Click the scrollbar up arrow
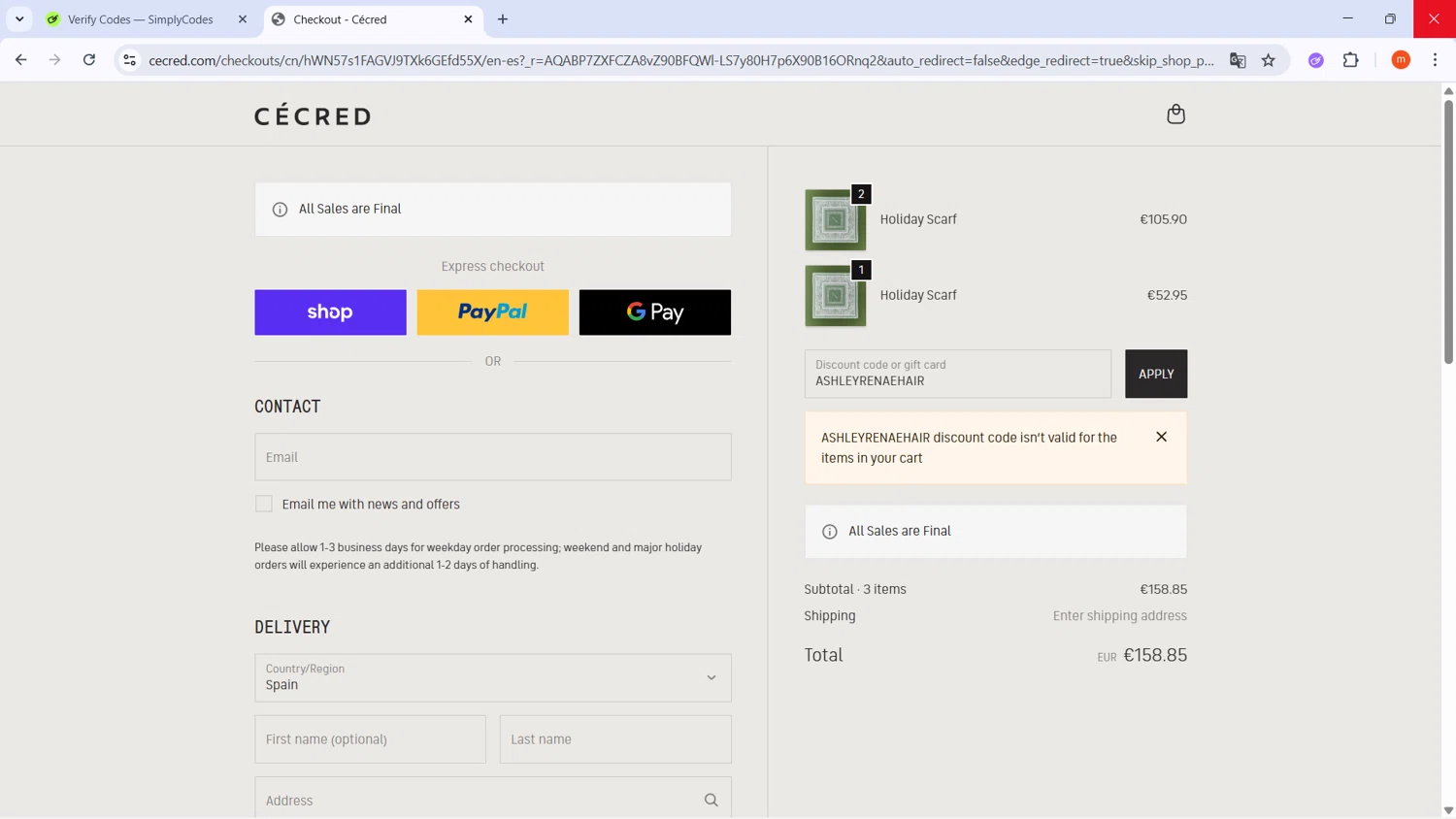The width and height of the screenshot is (1456, 819). (1448, 91)
